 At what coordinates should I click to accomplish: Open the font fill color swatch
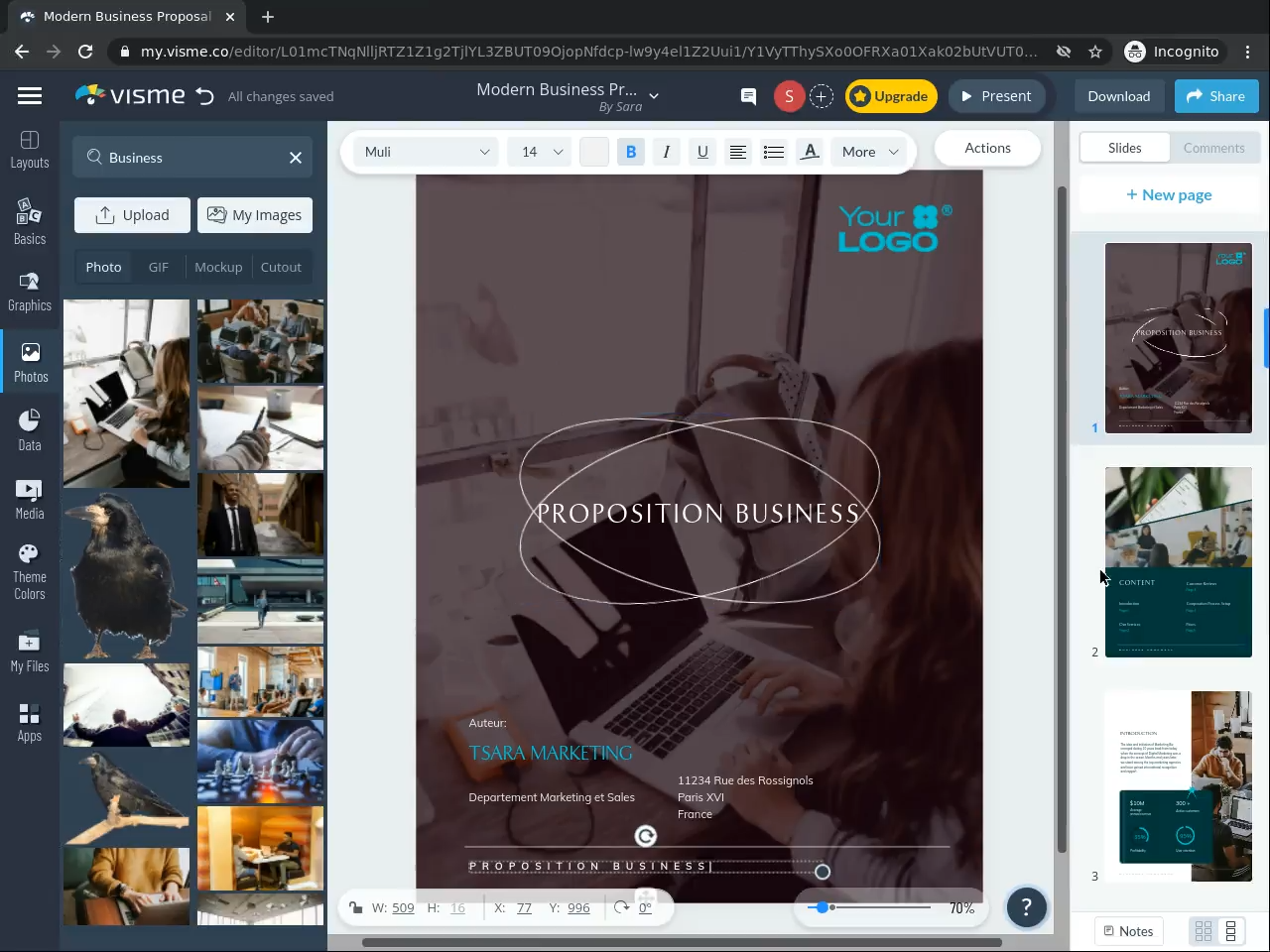[x=593, y=152]
